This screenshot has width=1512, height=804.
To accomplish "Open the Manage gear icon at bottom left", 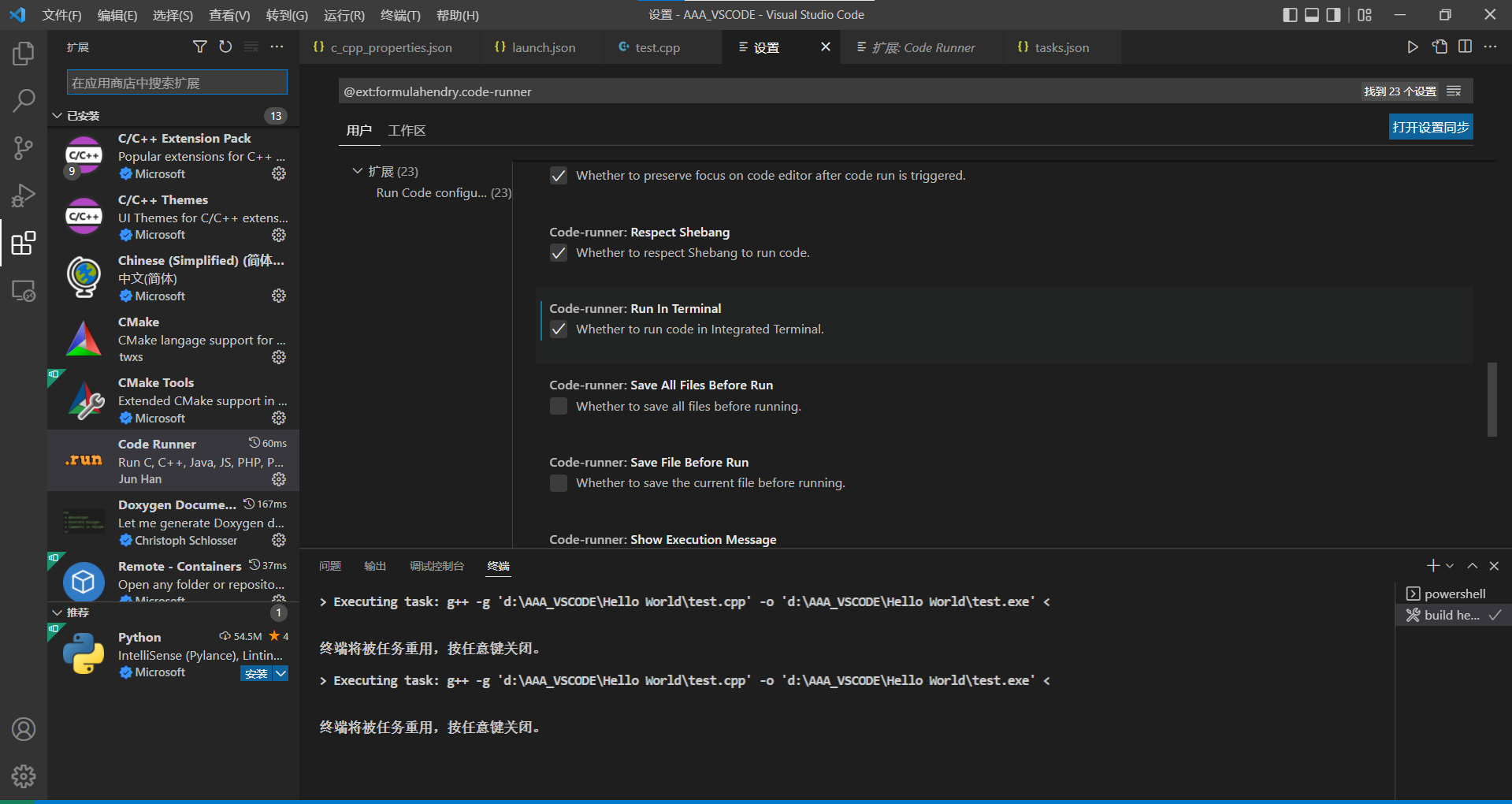I will pos(24,776).
